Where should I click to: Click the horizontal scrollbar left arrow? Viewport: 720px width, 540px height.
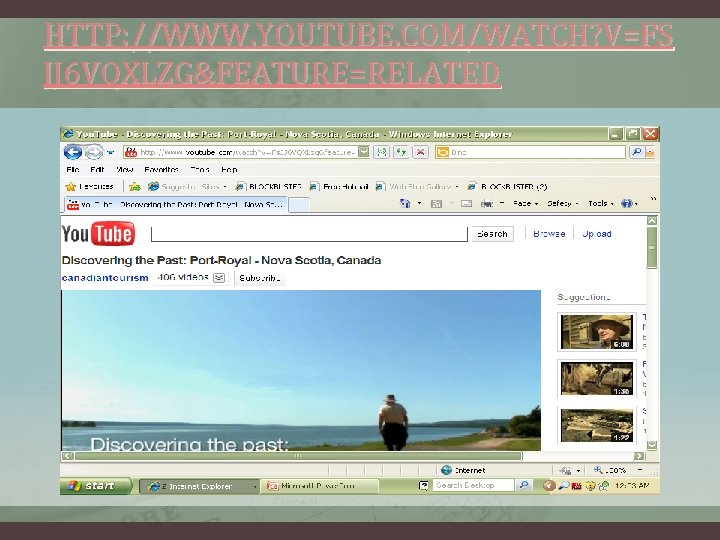(68, 456)
